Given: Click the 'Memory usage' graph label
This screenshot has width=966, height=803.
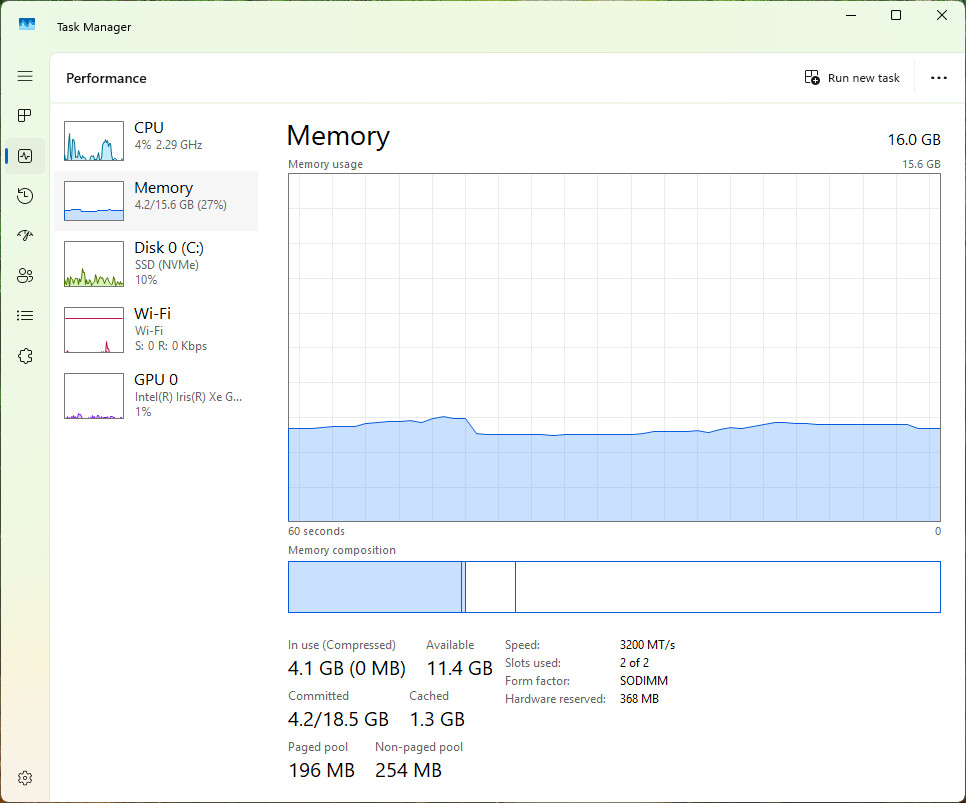Looking at the screenshot, I should (x=325, y=164).
